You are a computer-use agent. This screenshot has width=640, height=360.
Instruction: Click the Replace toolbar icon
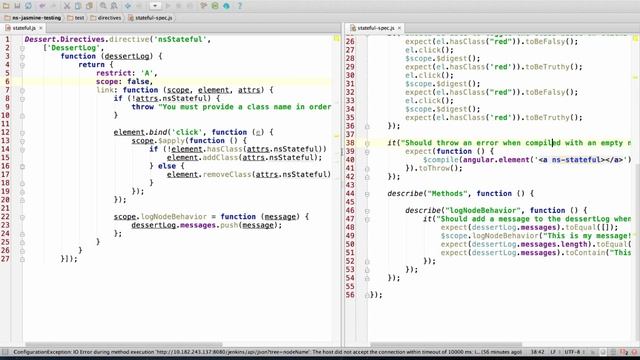114,6
